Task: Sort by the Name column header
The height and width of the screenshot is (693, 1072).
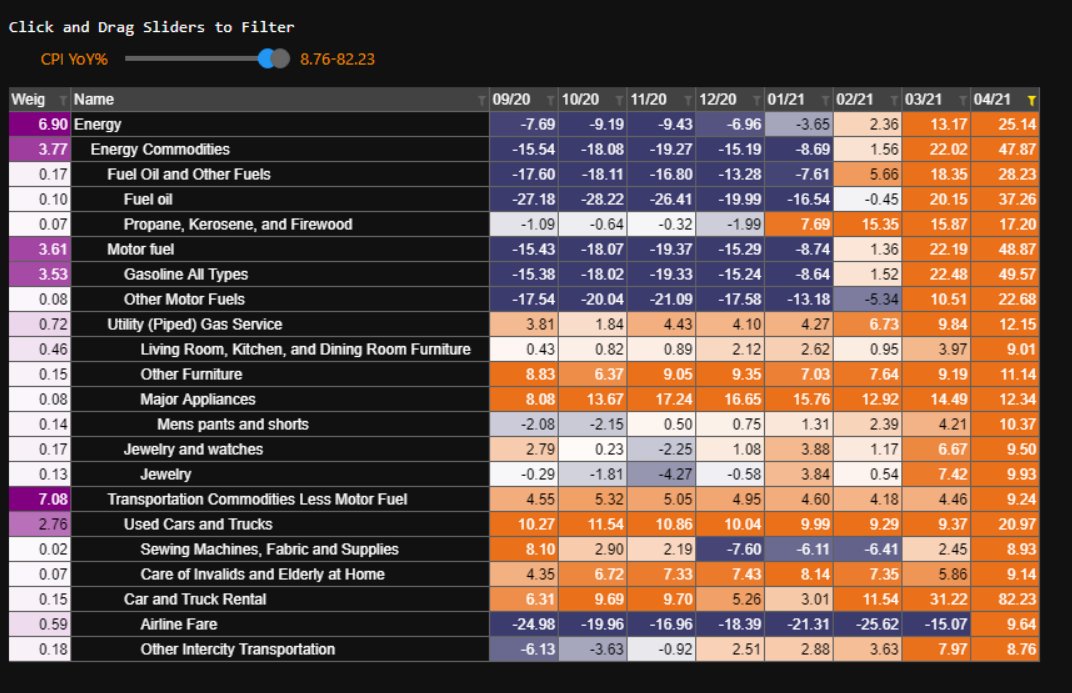Action: tap(94, 99)
